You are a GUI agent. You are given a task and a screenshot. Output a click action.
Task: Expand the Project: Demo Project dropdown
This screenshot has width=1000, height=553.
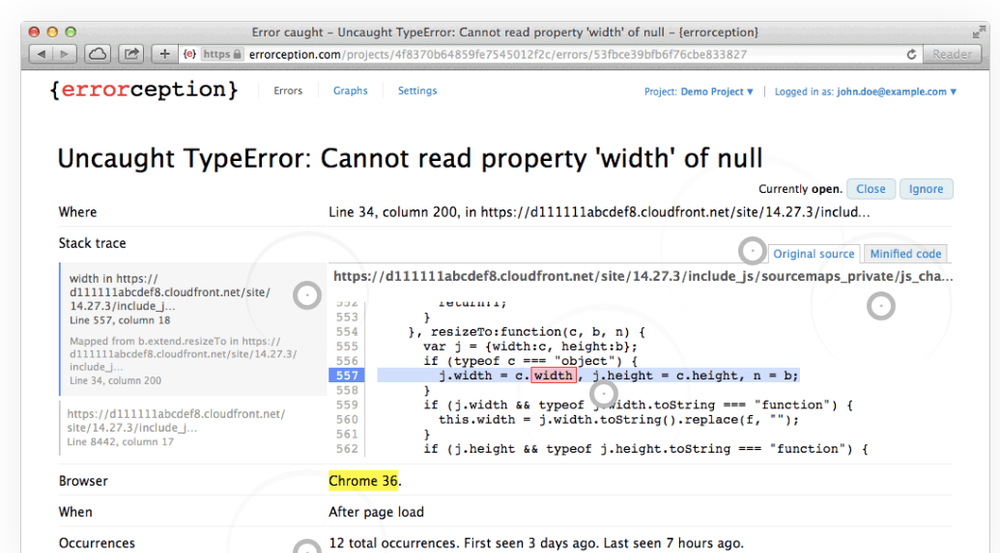[698, 92]
